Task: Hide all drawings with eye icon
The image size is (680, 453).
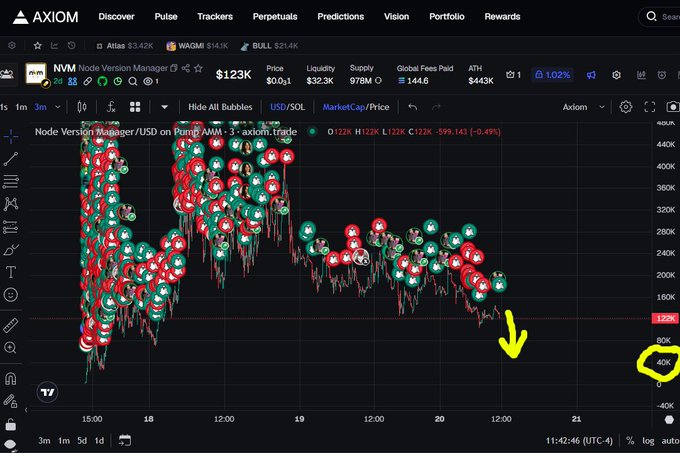Action: (x=11, y=445)
